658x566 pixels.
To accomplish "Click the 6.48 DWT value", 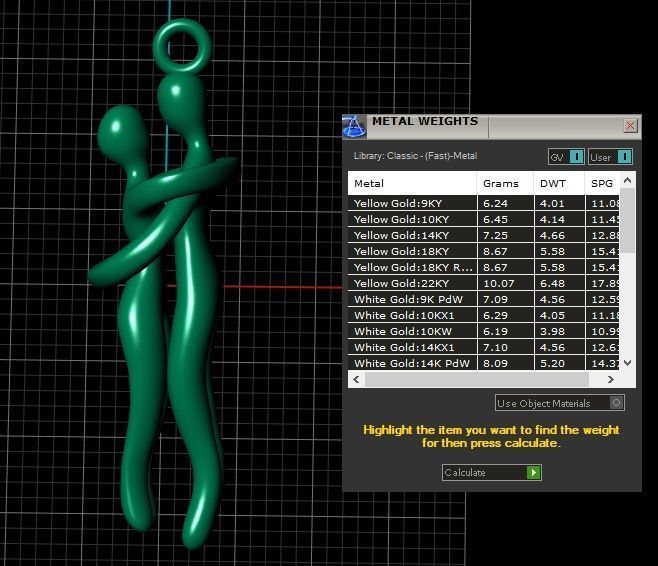I will (x=552, y=284).
